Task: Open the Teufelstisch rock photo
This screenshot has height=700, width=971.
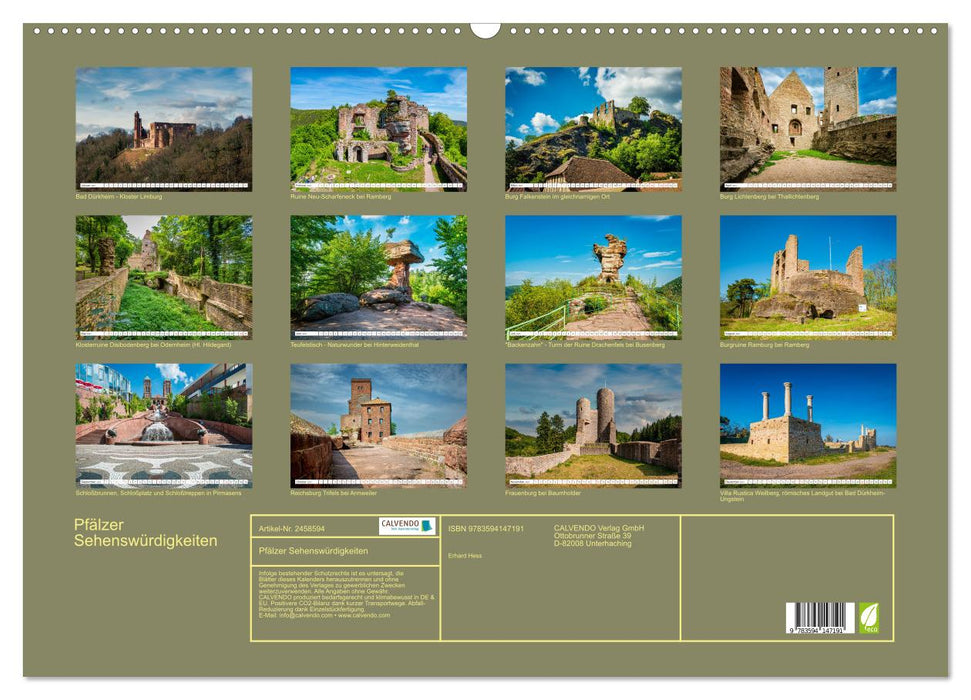Action: (x=378, y=277)
